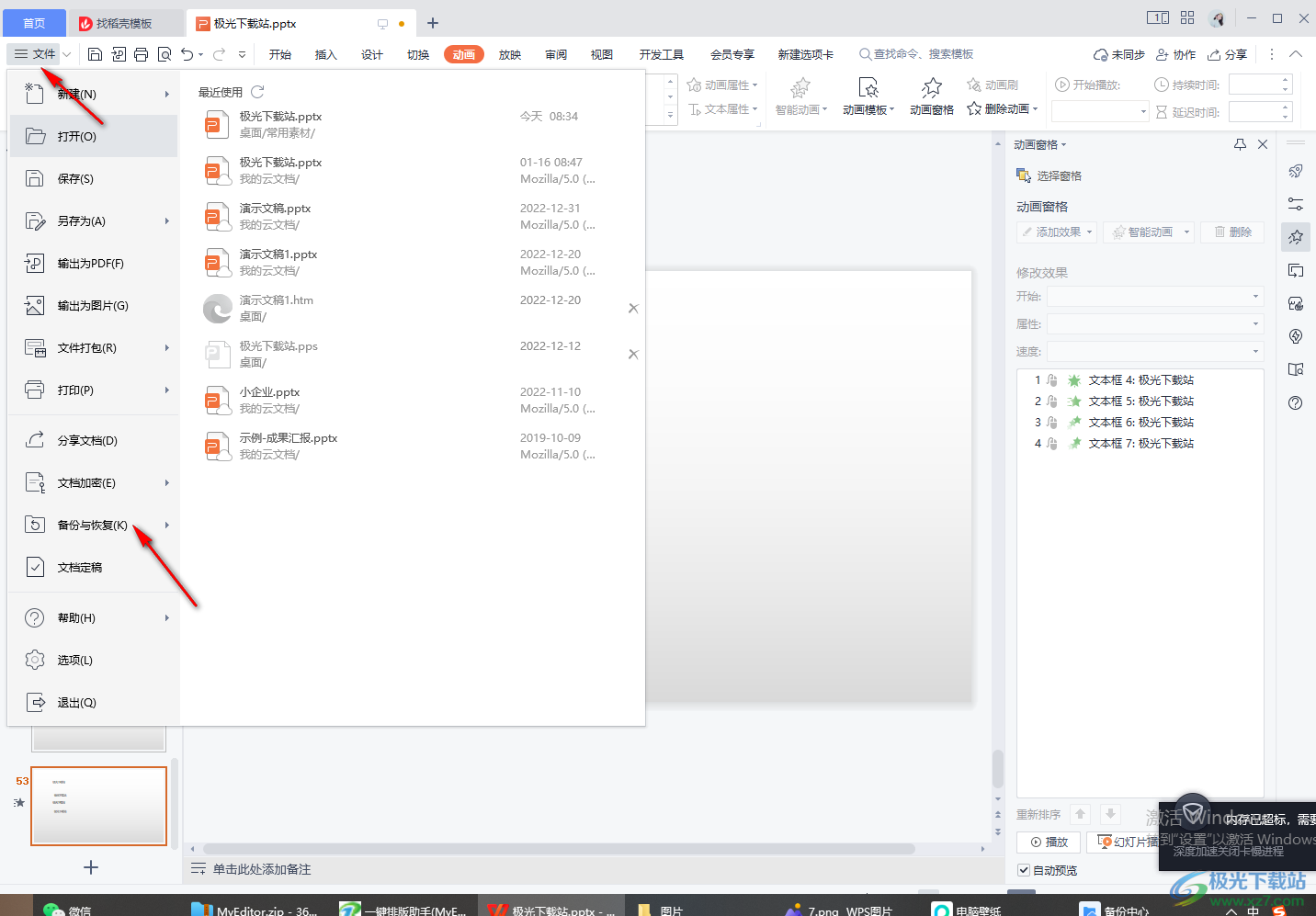This screenshot has height=916, width=1316.
Task: Switch to the Insert (插入) ribbon tab
Action: (x=326, y=54)
